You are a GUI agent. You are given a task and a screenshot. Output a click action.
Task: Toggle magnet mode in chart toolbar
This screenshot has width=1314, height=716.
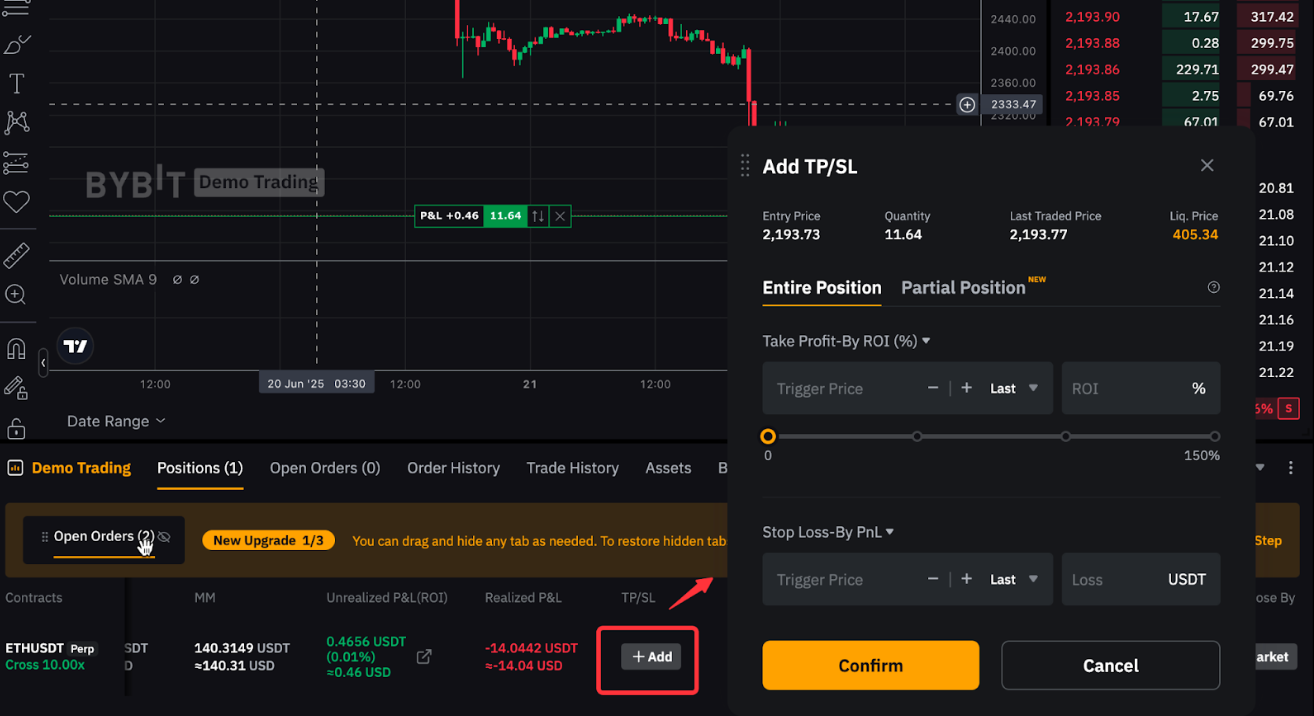(16, 349)
